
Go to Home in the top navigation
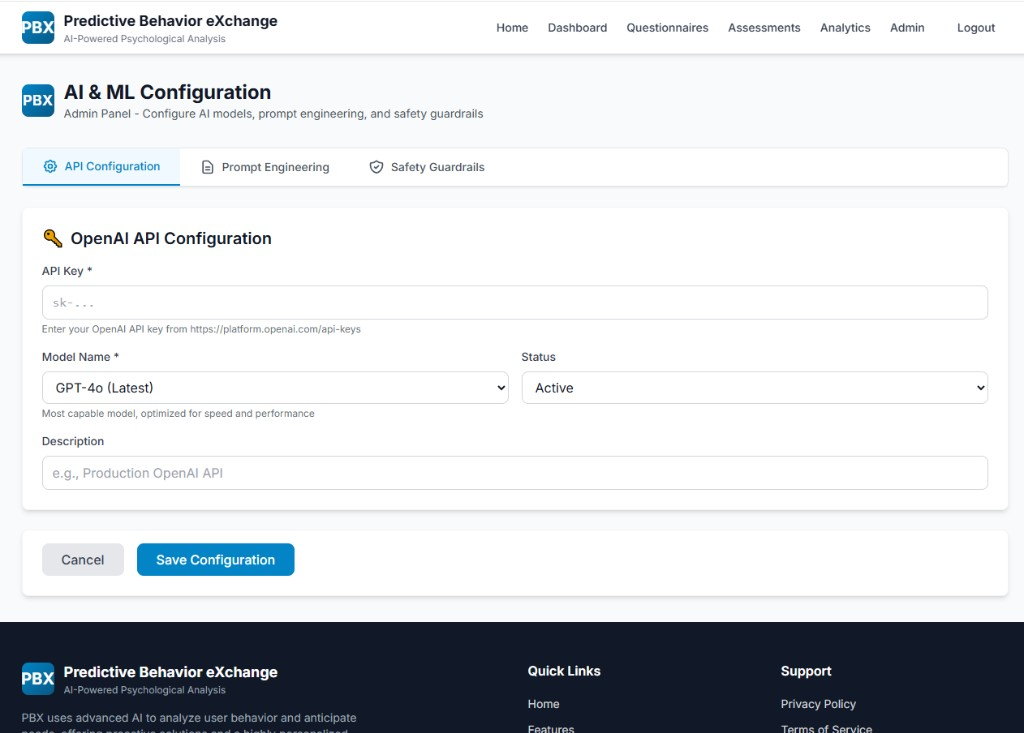point(512,27)
